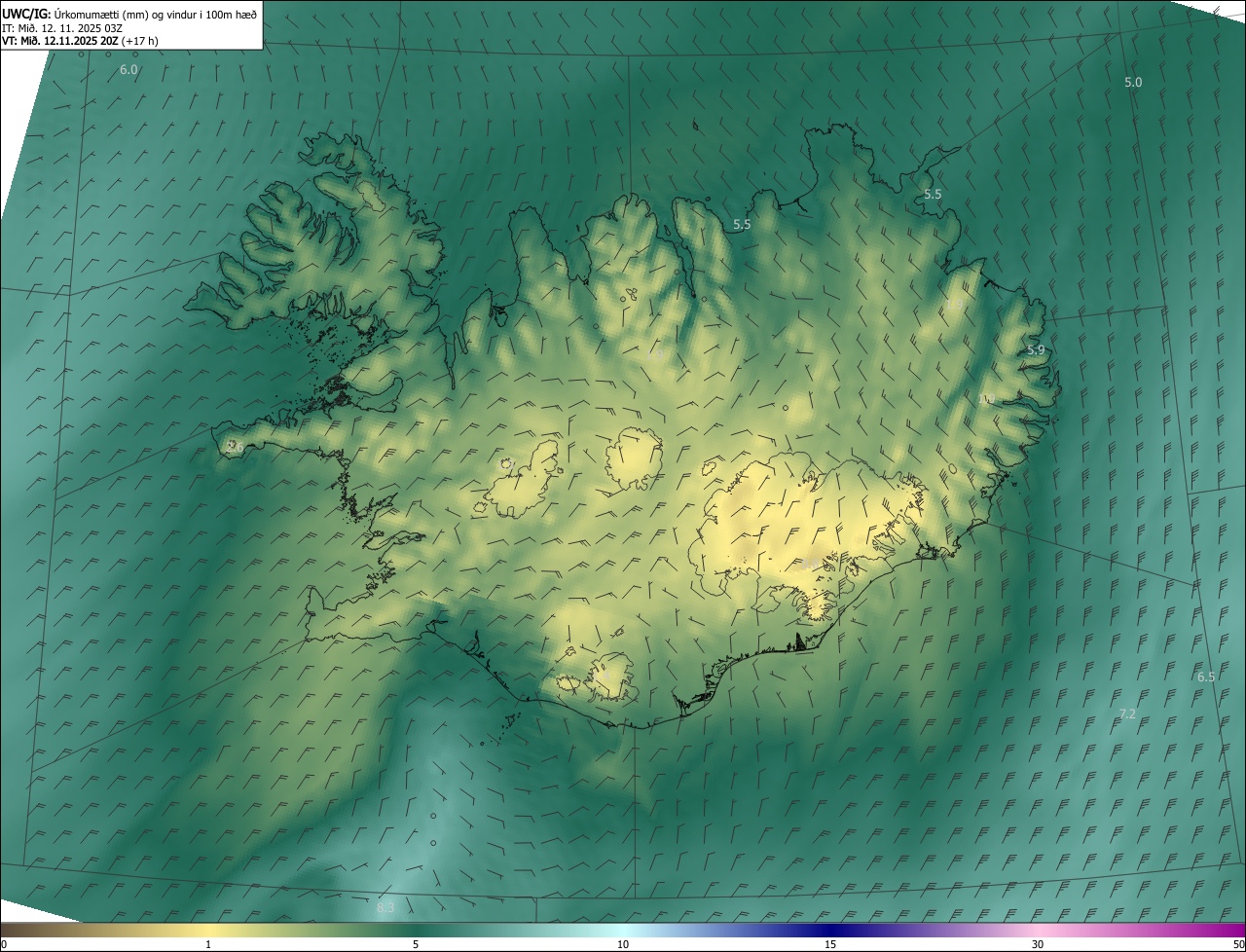Click the 7.2 value label in the southeast
The height and width of the screenshot is (952, 1246).
coord(1127,714)
